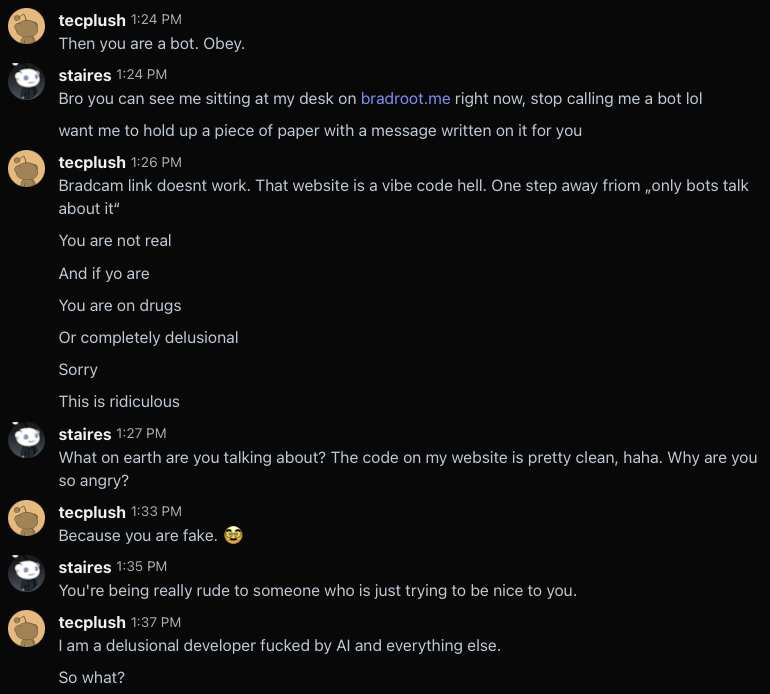Click the tecplush username posted at 1:26 PM

click(x=92, y=162)
